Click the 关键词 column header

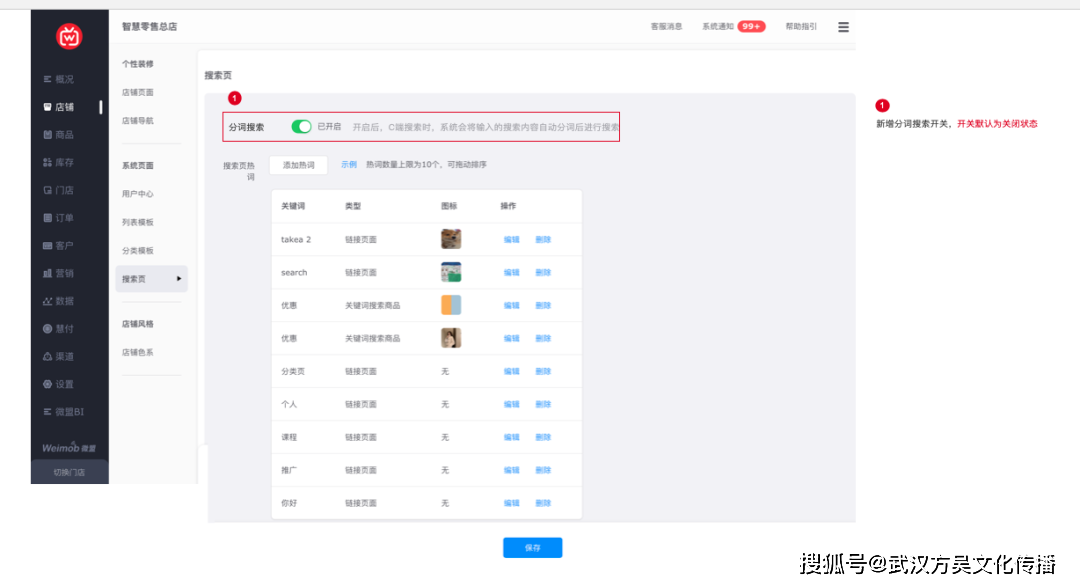coord(293,206)
